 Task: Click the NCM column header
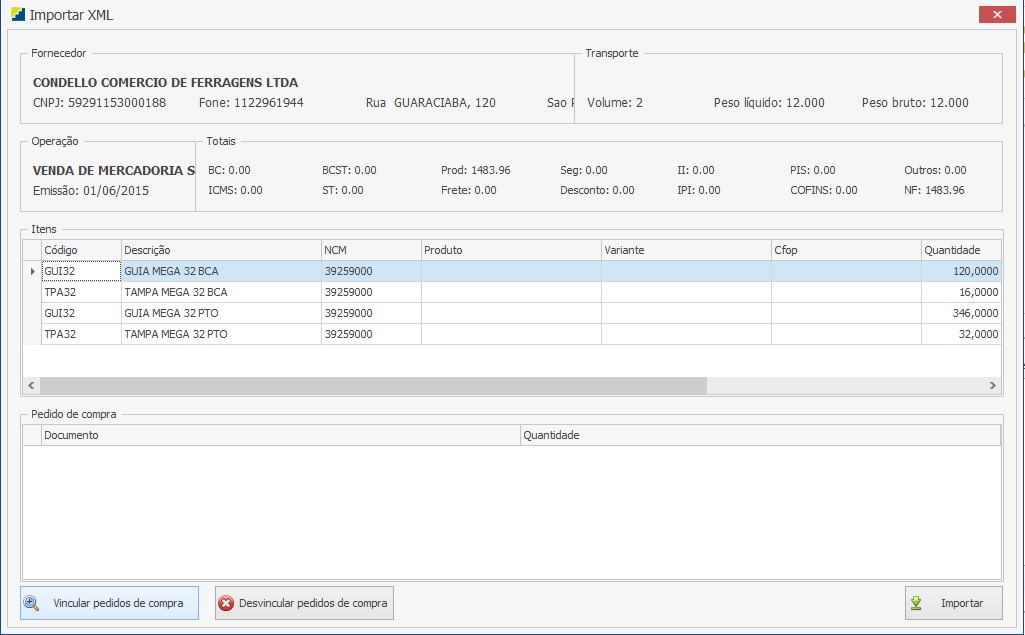(370, 250)
